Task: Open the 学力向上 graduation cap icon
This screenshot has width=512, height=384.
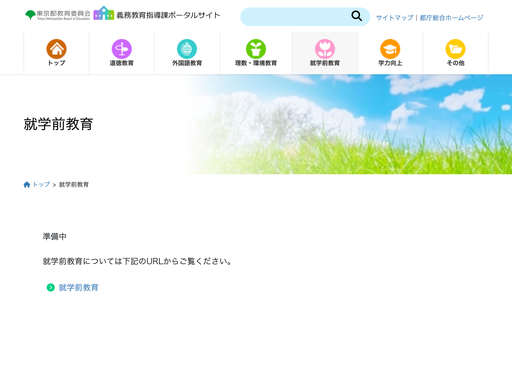Action: [x=390, y=49]
